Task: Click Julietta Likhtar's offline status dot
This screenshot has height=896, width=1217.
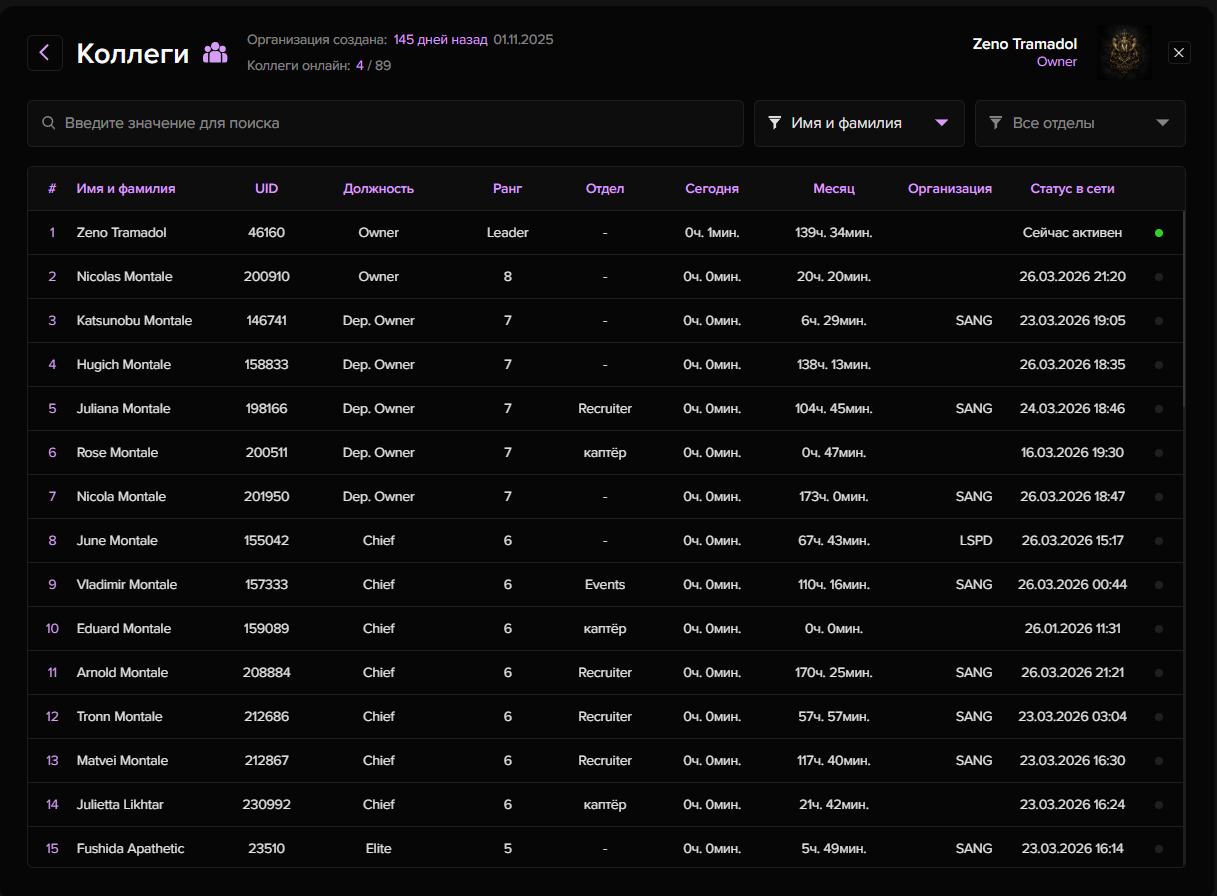Action: 1158,805
